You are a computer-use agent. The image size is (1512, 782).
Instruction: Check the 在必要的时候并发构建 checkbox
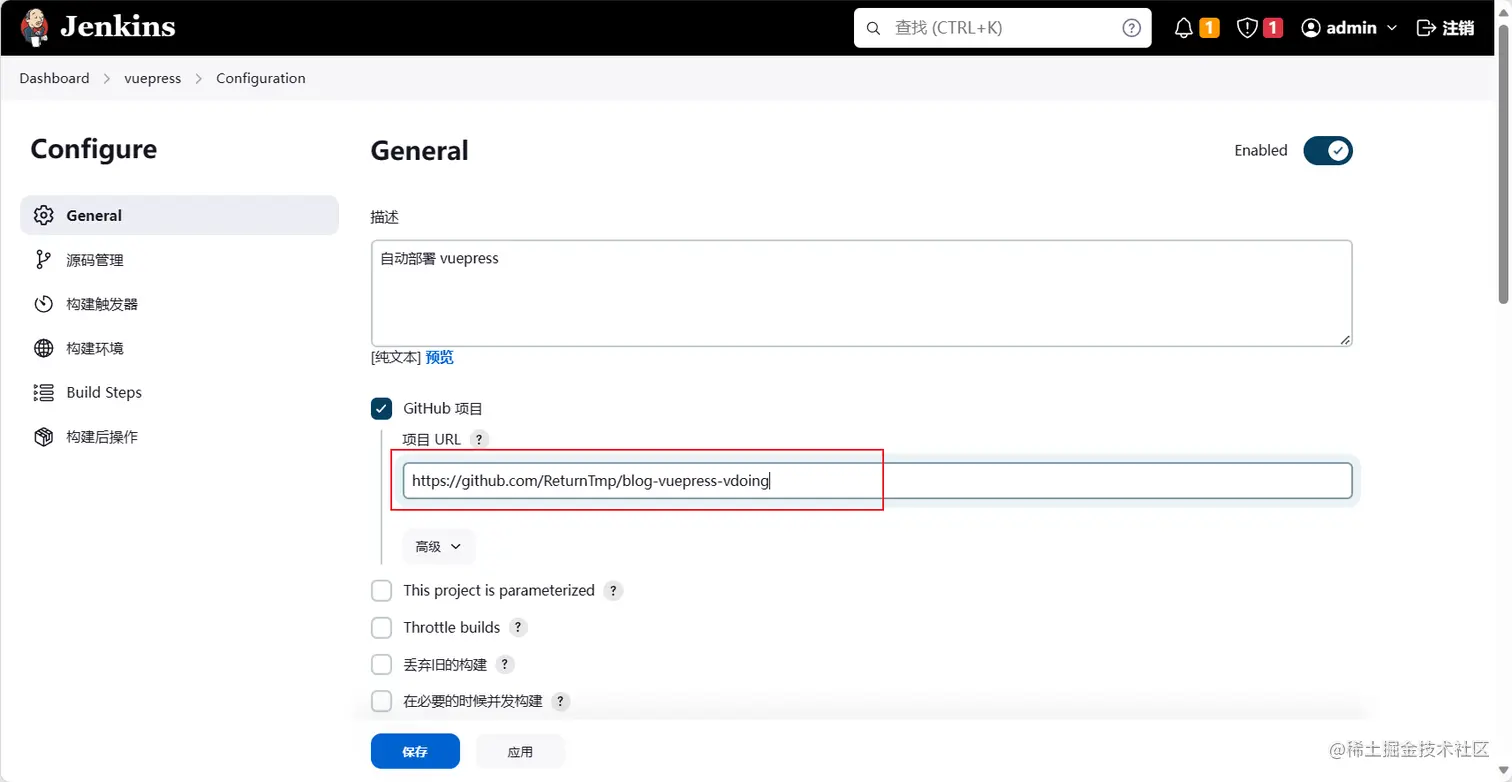381,701
